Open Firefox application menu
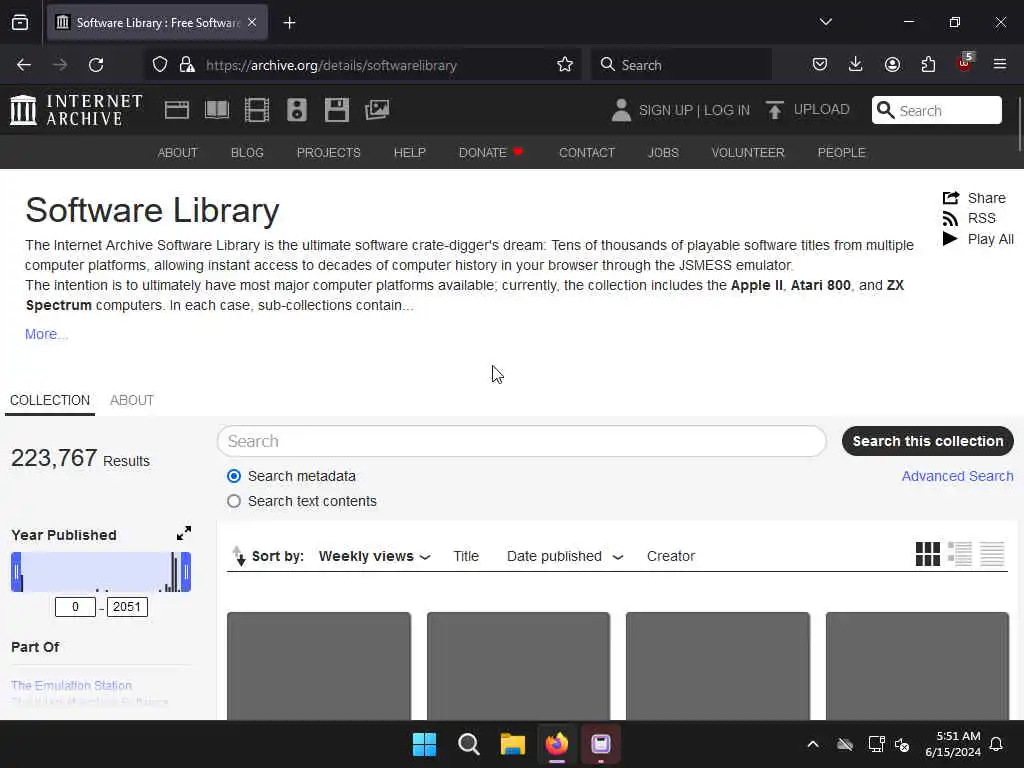 tap(999, 64)
